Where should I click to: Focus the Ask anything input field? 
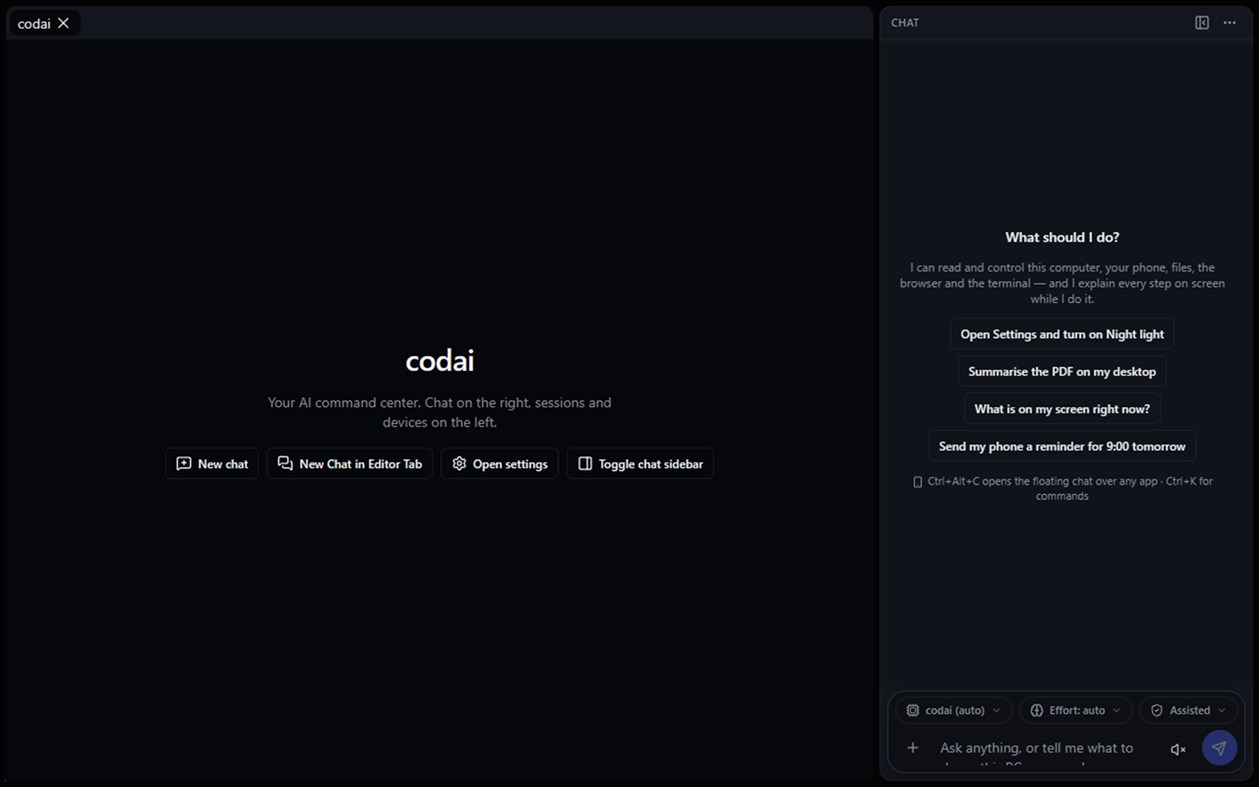1045,748
